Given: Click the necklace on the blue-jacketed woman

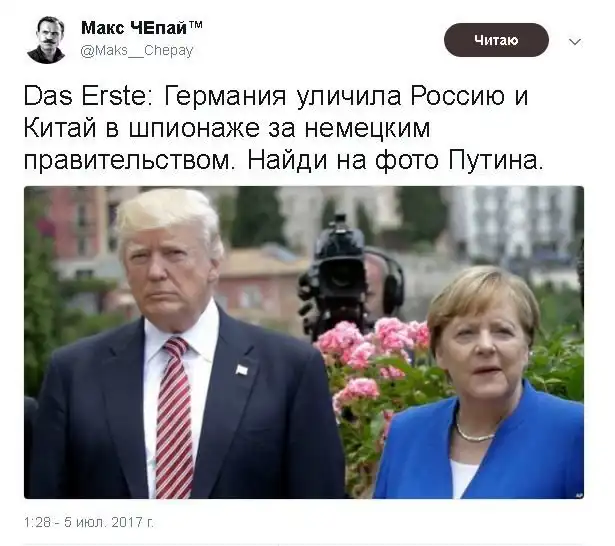Looking at the screenshot, I should [474, 432].
